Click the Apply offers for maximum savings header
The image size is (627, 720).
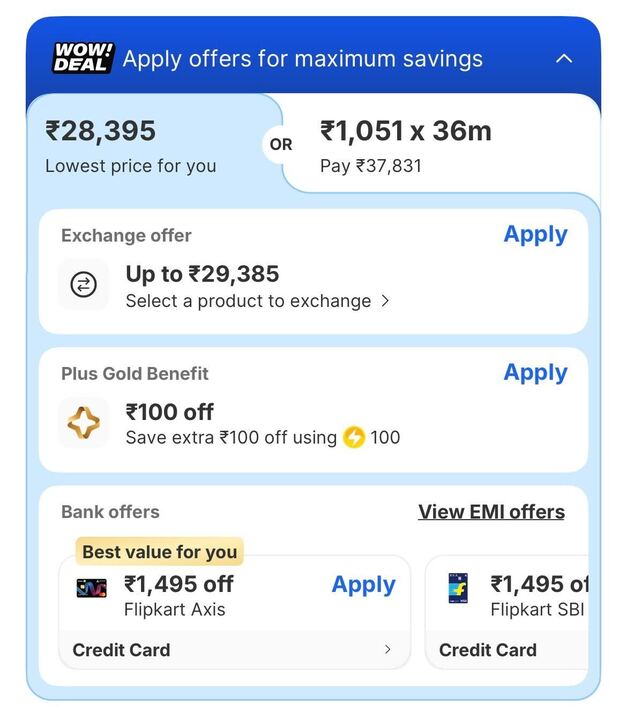pos(302,58)
